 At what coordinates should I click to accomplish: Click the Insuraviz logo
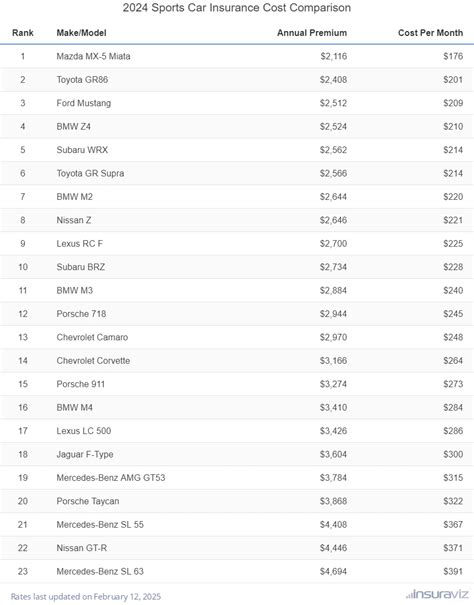coord(437,594)
